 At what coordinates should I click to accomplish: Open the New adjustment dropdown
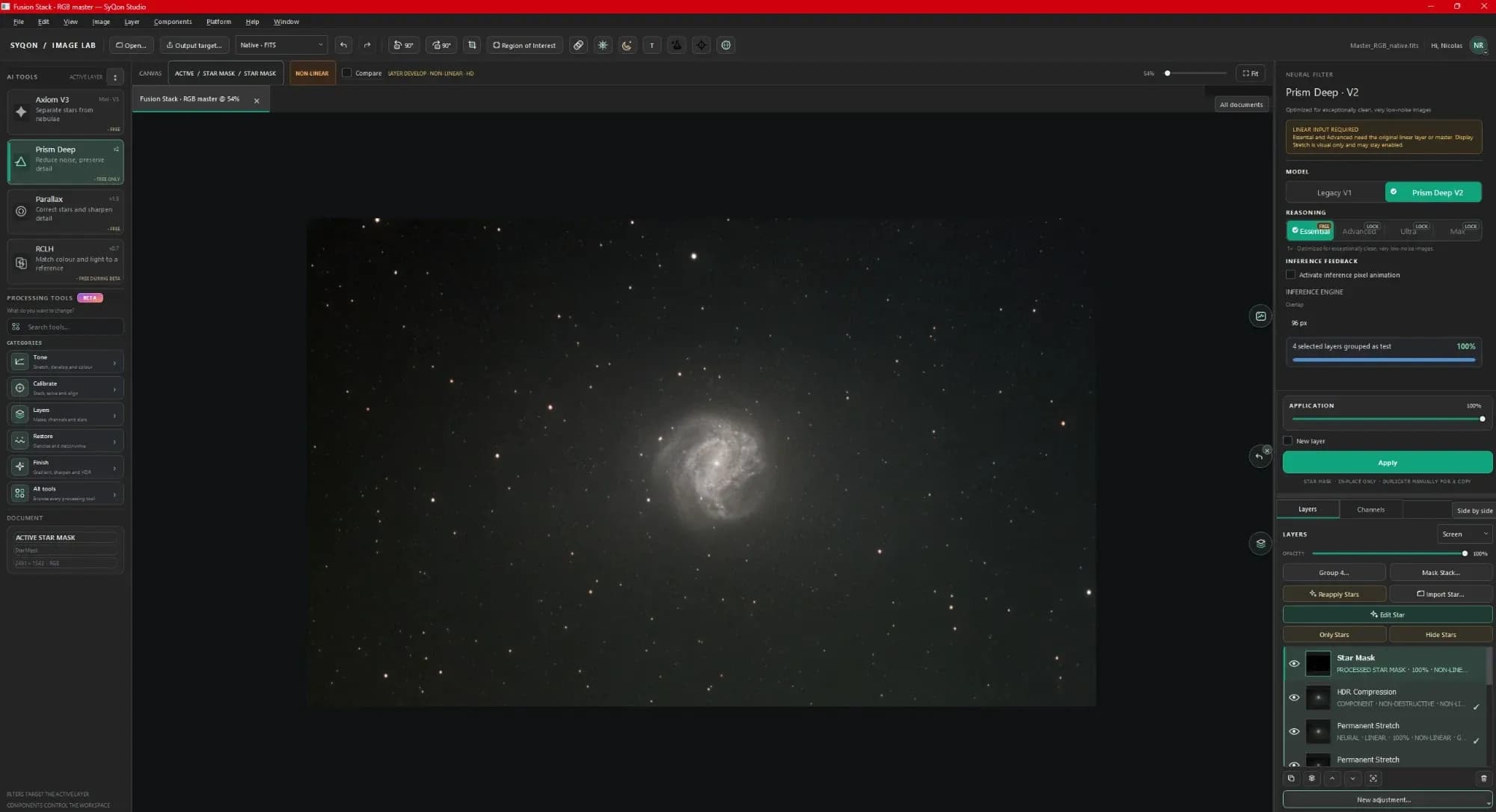click(x=1388, y=799)
